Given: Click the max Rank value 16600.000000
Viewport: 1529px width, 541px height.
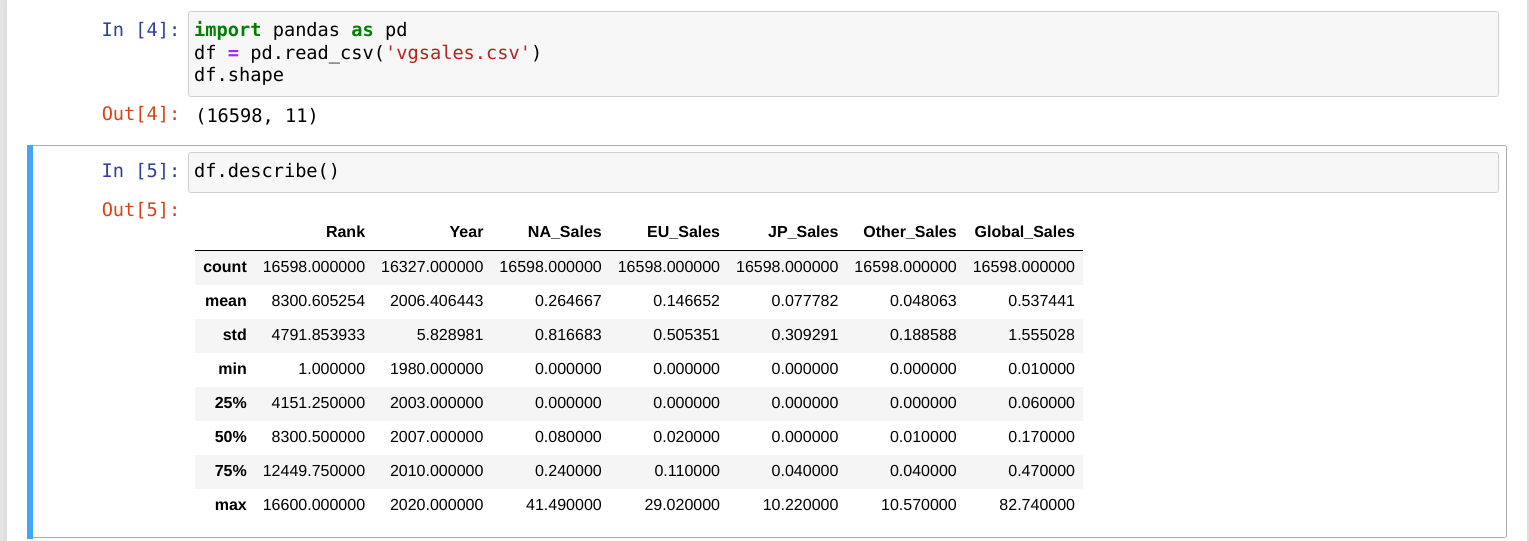Looking at the screenshot, I should (x=314, y=505).
